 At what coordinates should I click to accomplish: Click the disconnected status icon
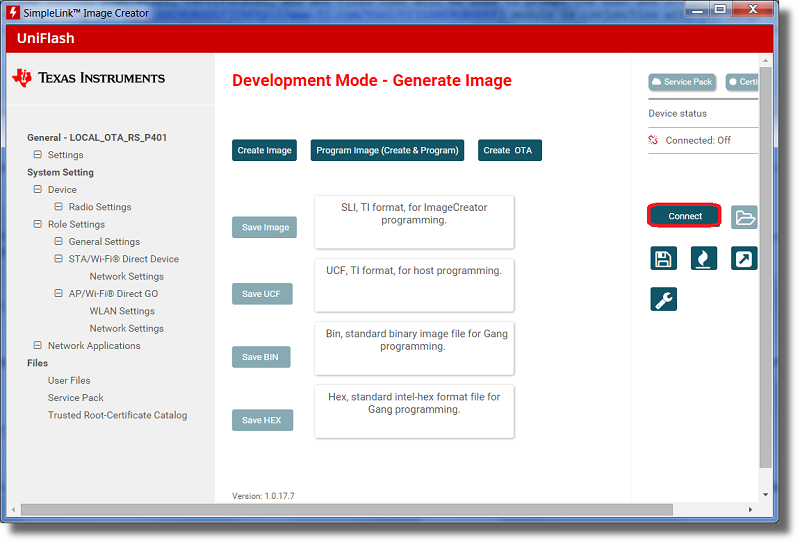click(654, 140)
